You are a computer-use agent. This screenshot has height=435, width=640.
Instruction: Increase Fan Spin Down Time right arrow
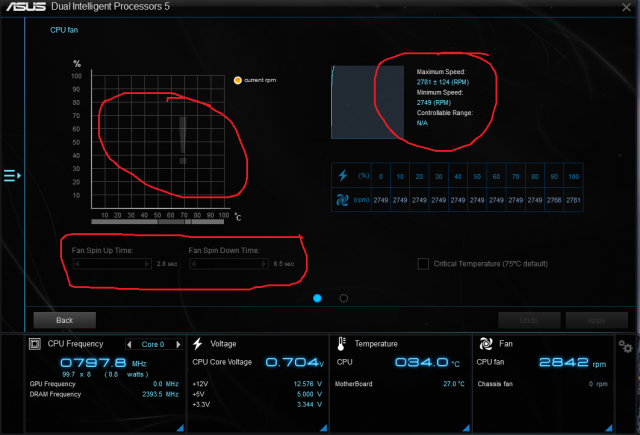[x=264, y=264]
